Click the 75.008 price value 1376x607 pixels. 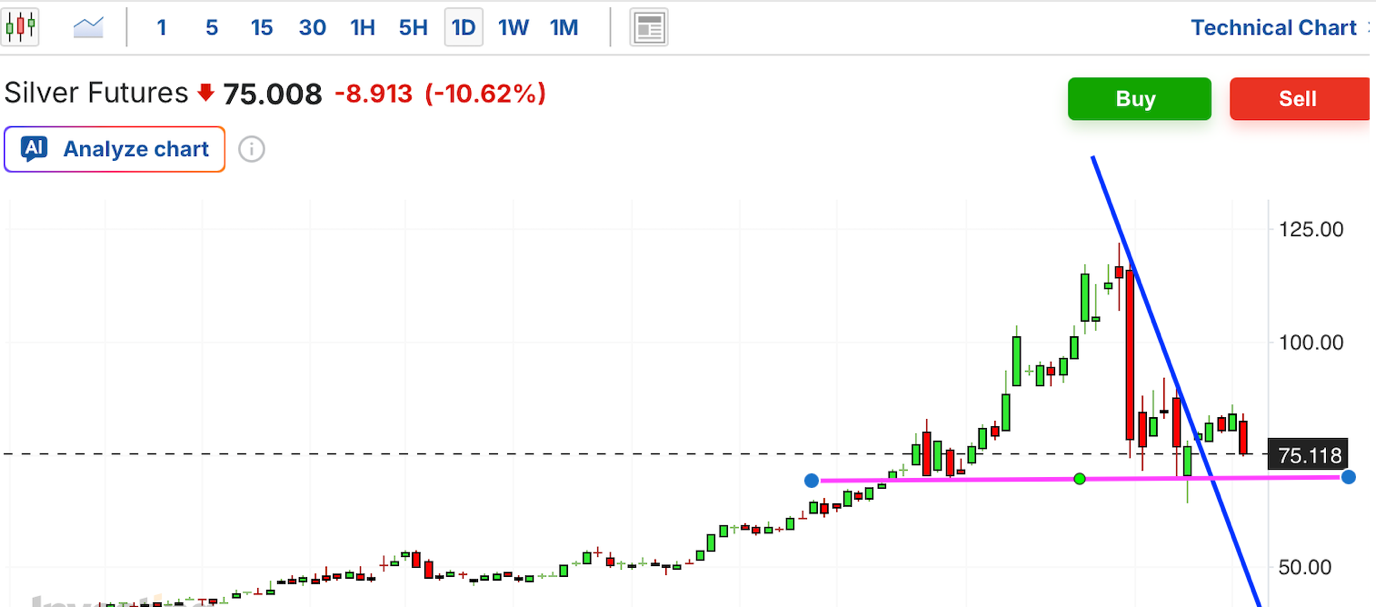272,94
